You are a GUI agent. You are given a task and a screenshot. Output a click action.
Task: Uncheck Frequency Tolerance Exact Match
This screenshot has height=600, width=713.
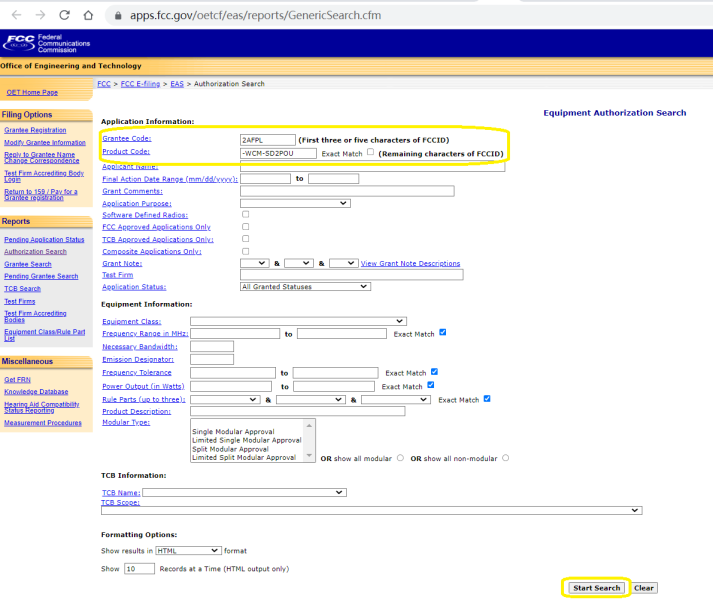pyautogui.click(x=434, y=372)
